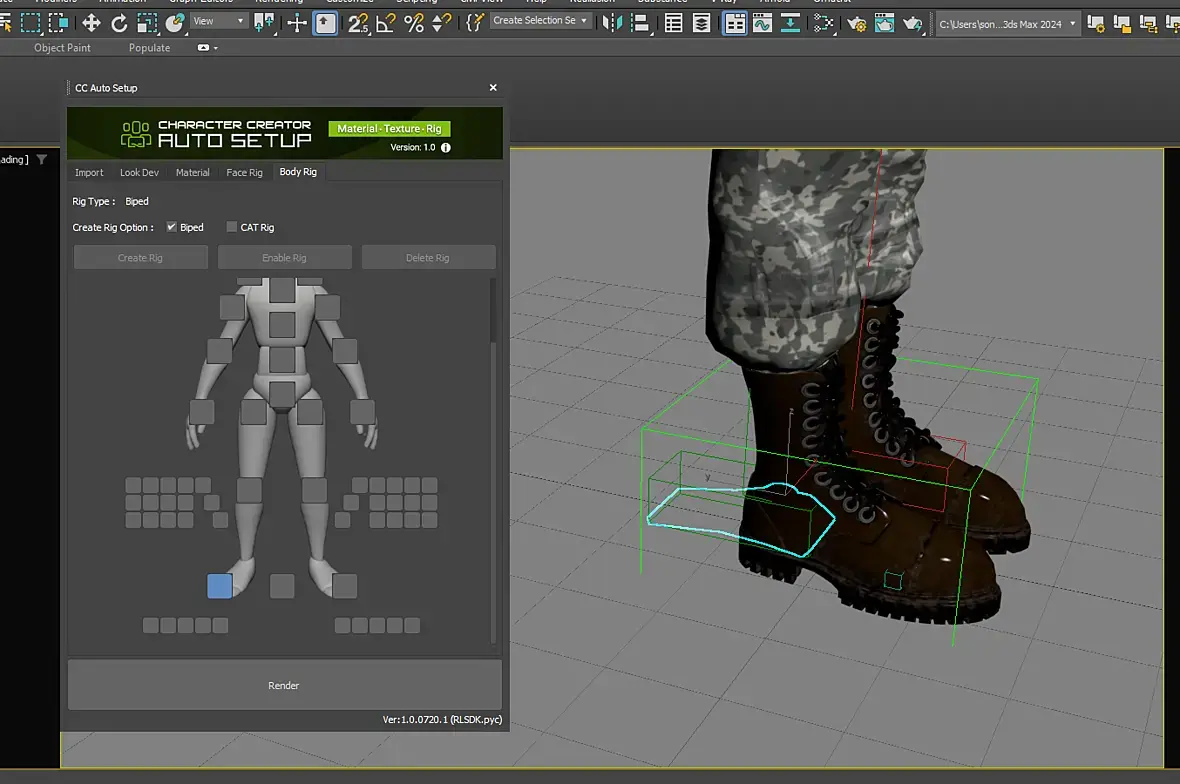The height and width of the screenshot is (784, 1180).
Task: Activate the Rotate tool
Action: point(119,23)
